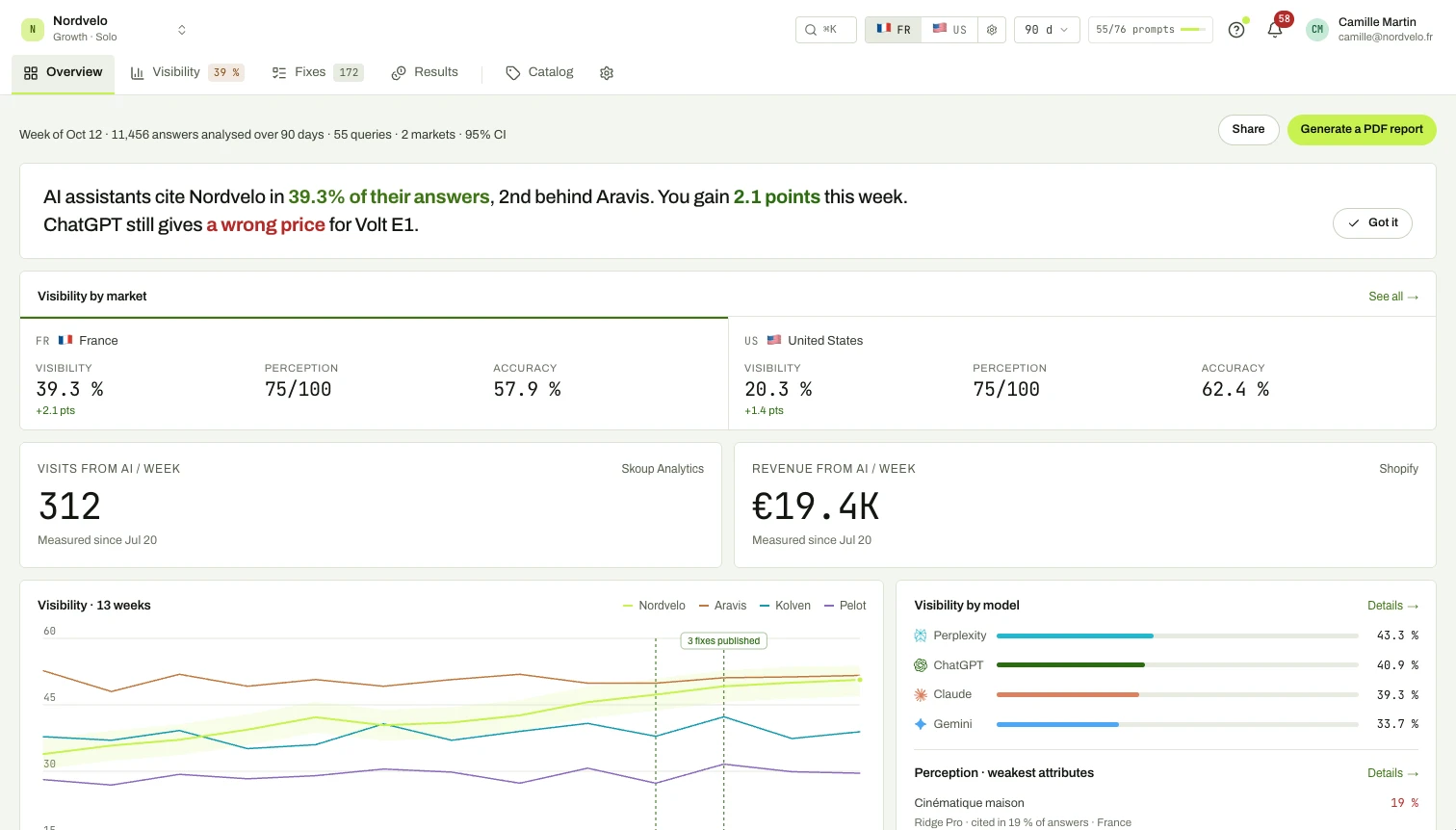The width and height of the screenshot is (1456, 830).
Task: Click the Gemini model icon
Action: click(921, 724)
